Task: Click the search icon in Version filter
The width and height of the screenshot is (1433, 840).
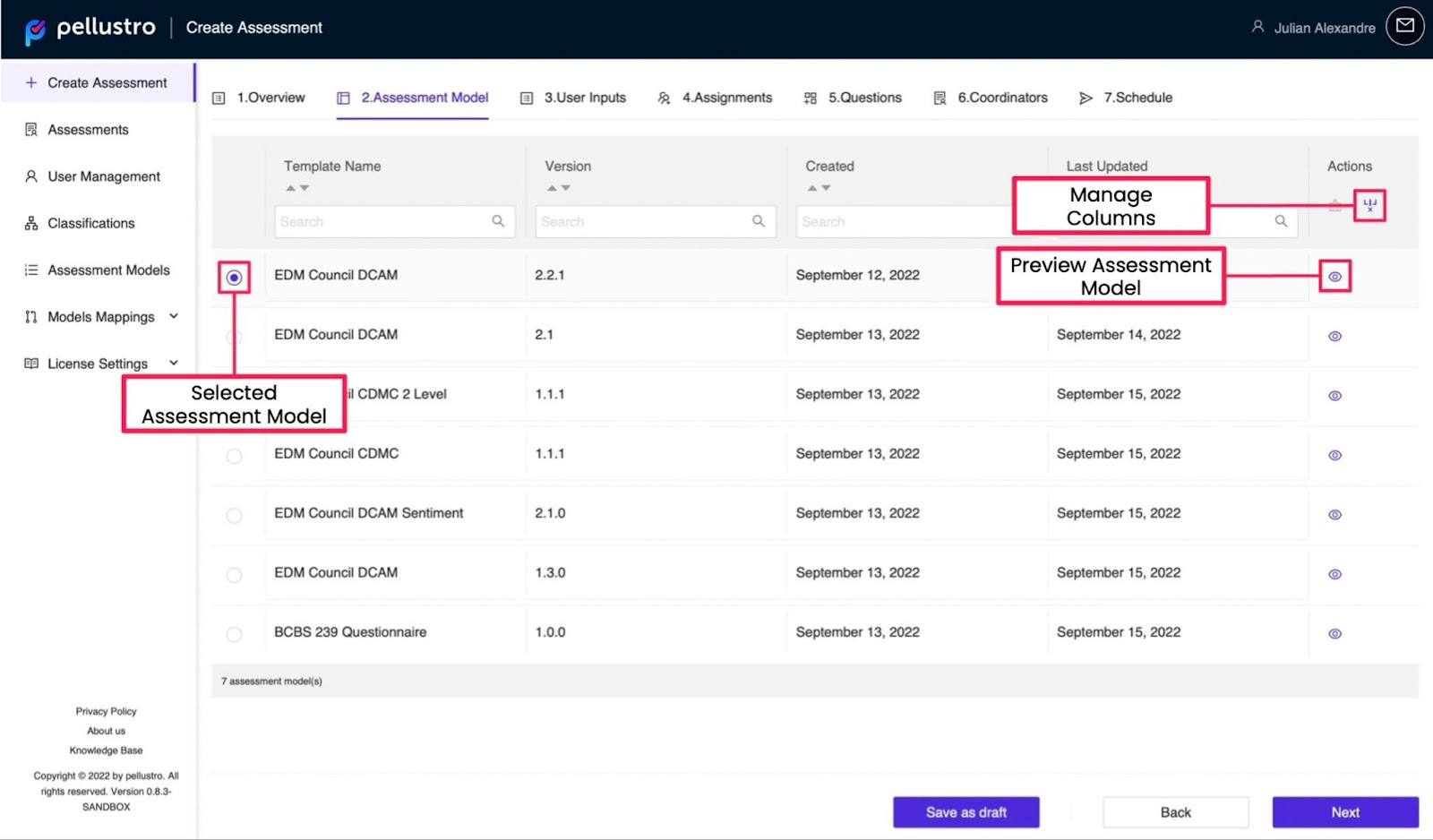Action: pos(759,221)
